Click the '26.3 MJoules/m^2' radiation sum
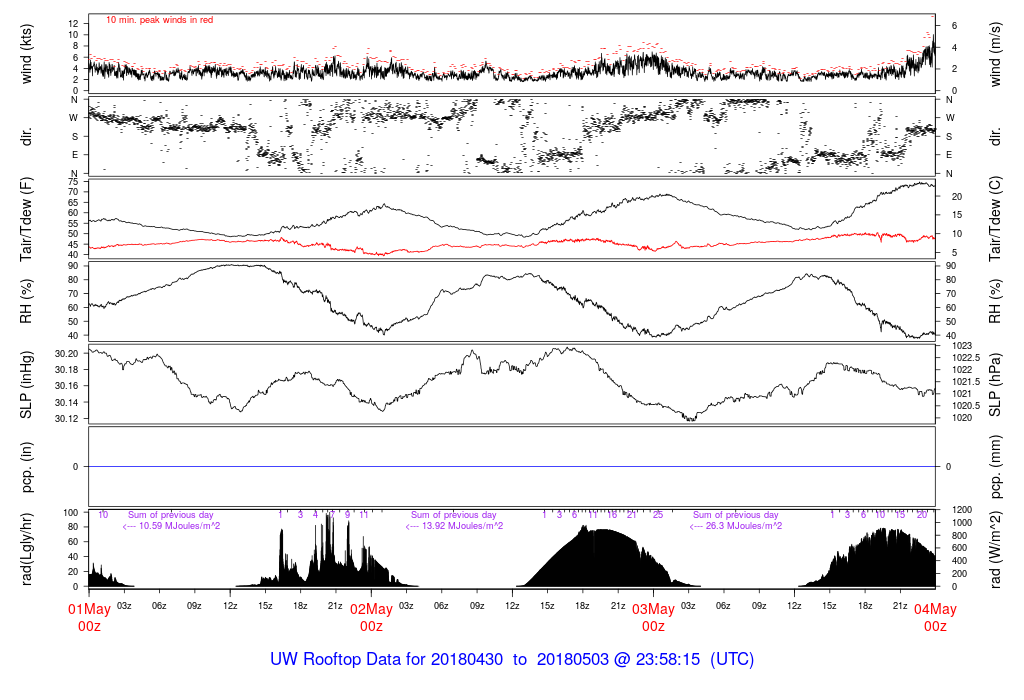 743,526
